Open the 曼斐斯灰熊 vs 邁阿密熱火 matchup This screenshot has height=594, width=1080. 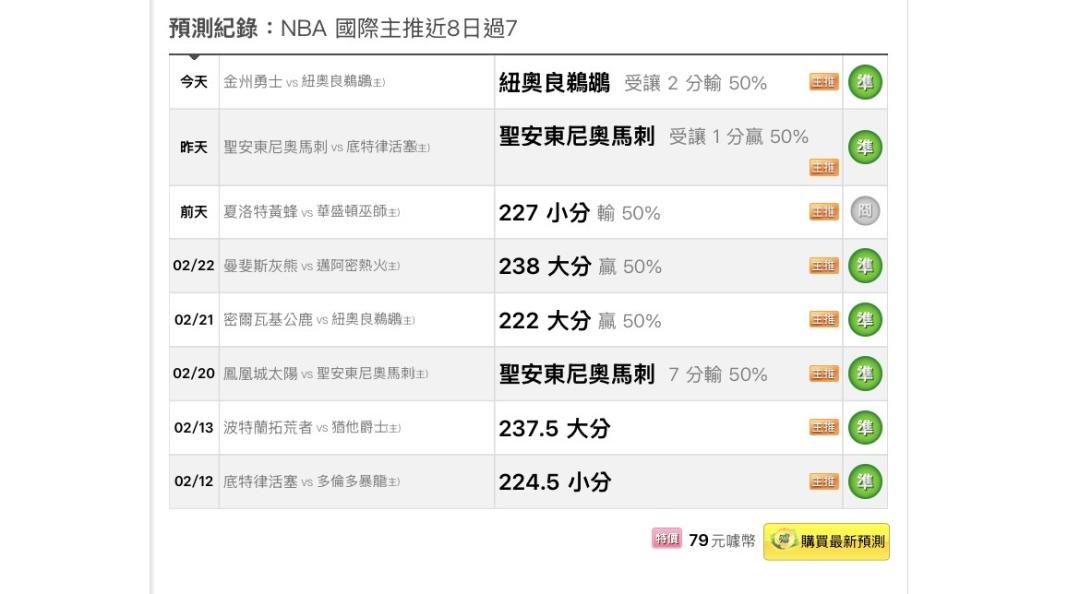(x=312, y=266)
